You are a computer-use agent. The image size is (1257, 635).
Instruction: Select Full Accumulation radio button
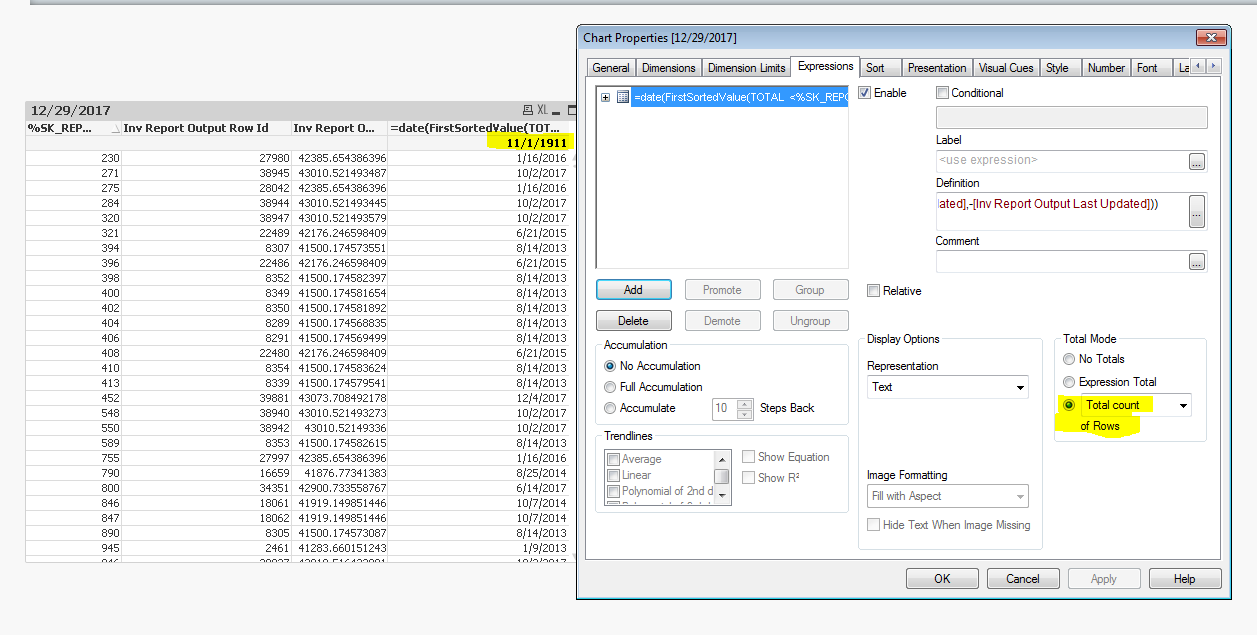610,387
